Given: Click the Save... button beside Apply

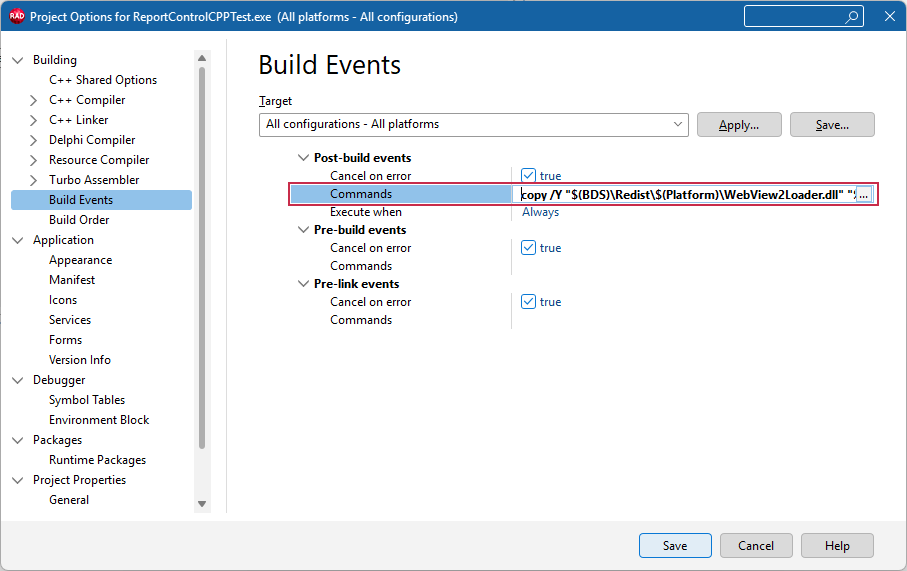Looking at the screenshot, I should point(832,125).
